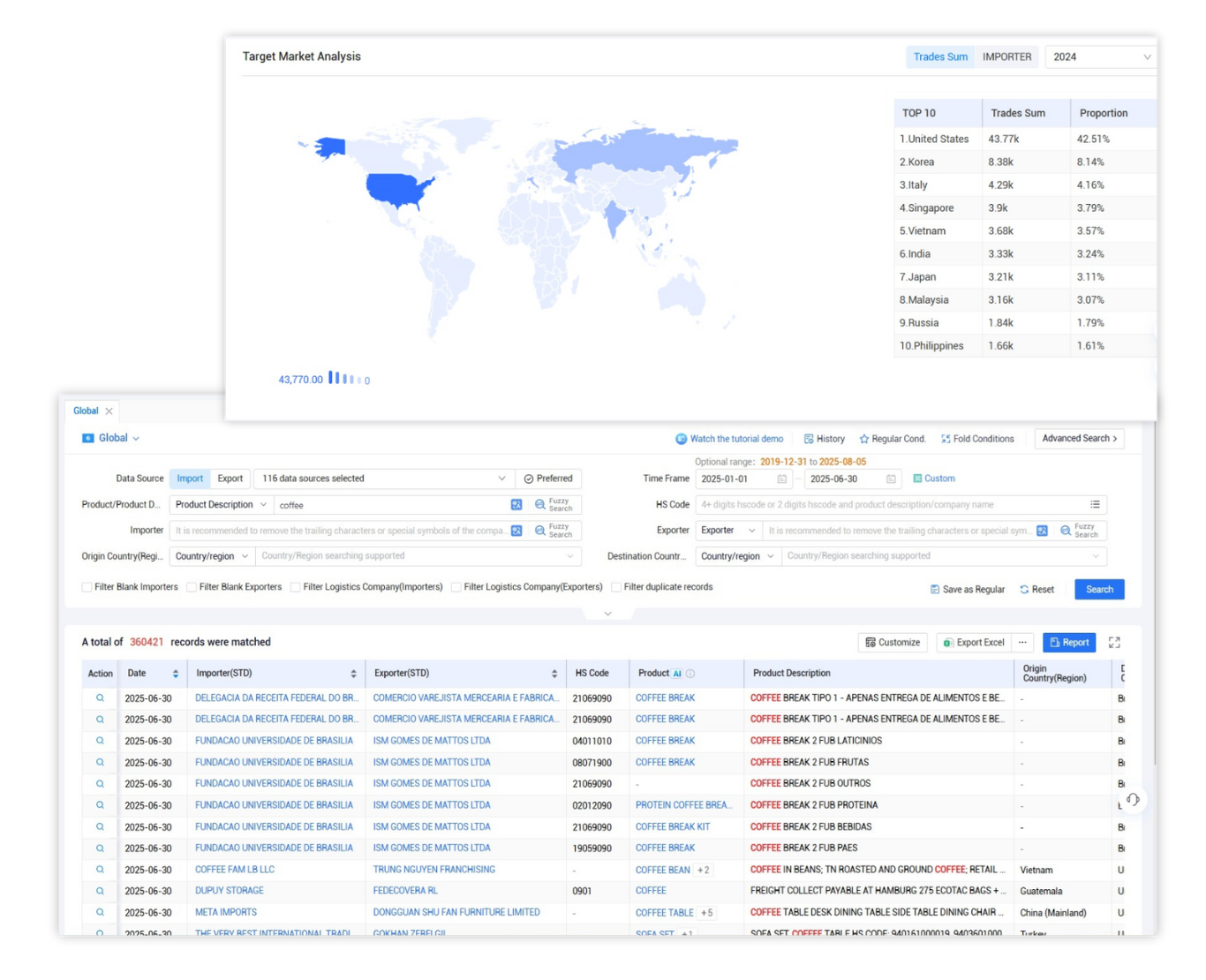Click the Date column sort arrows

tap(176, 674)
